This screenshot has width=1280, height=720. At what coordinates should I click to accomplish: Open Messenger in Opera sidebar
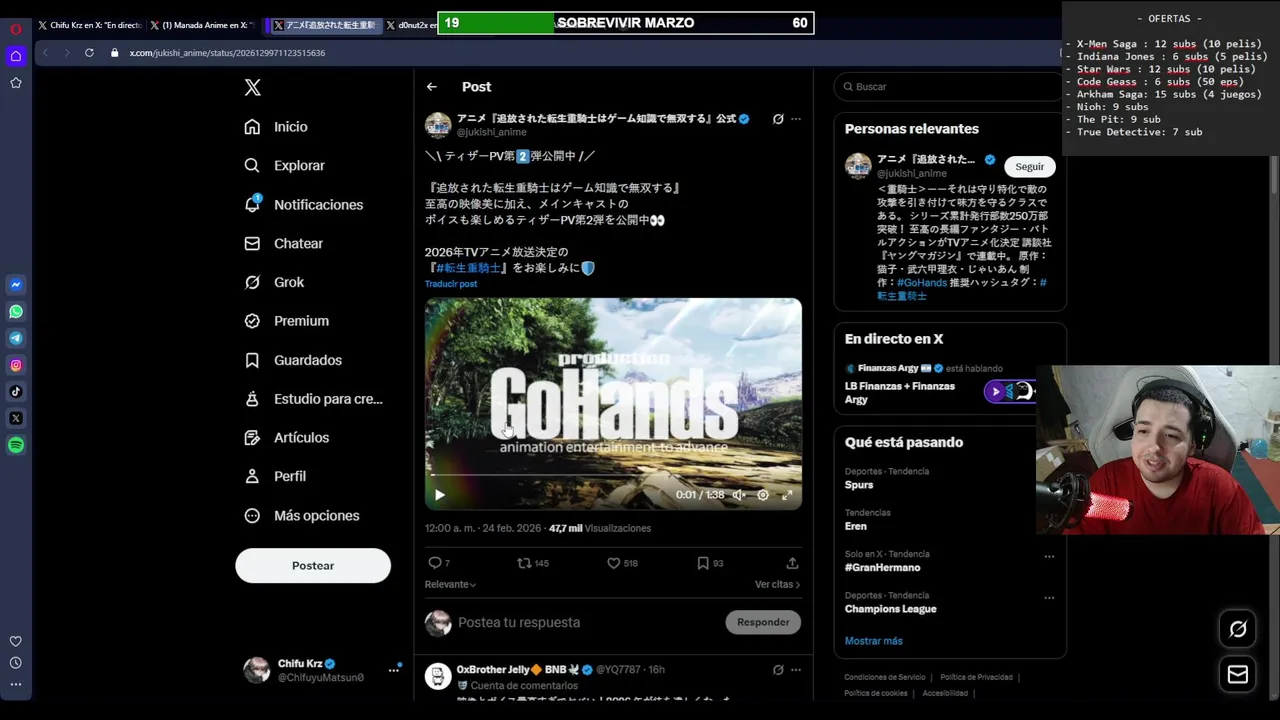click(x=16, y=285)
